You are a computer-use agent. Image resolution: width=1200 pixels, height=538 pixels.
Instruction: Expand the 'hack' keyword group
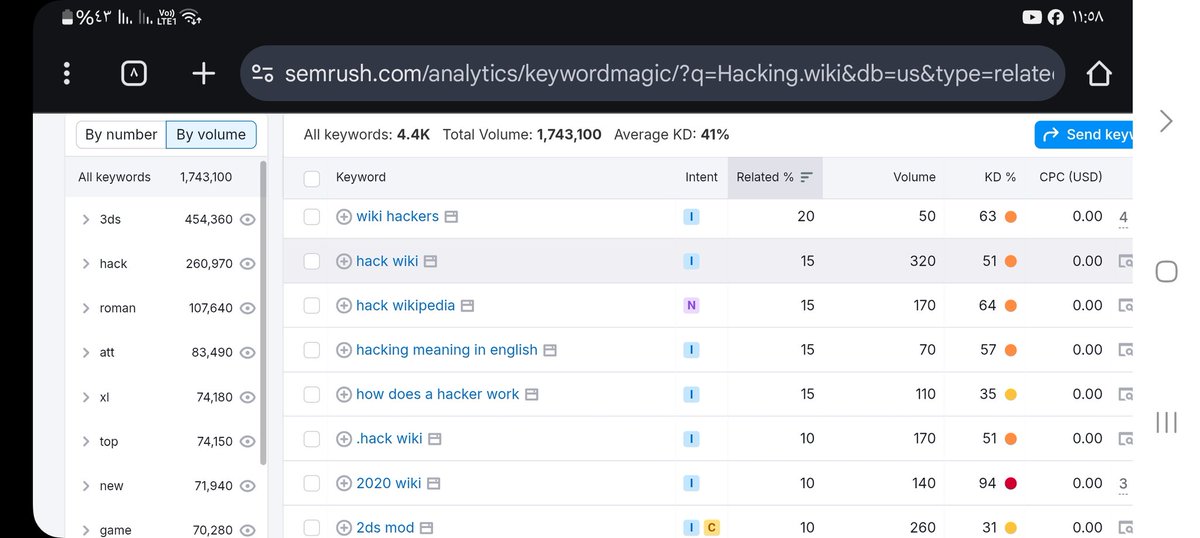[86, 264]
